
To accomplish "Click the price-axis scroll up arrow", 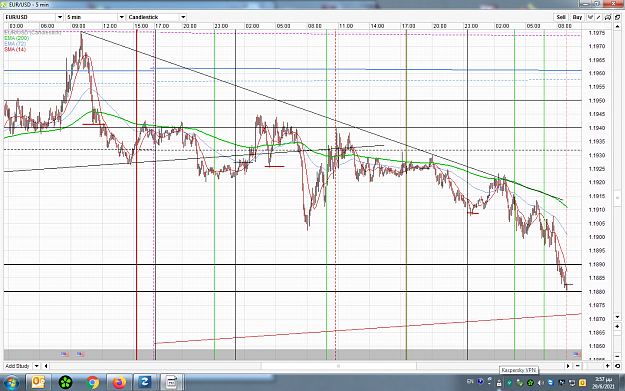I will 617,27.
